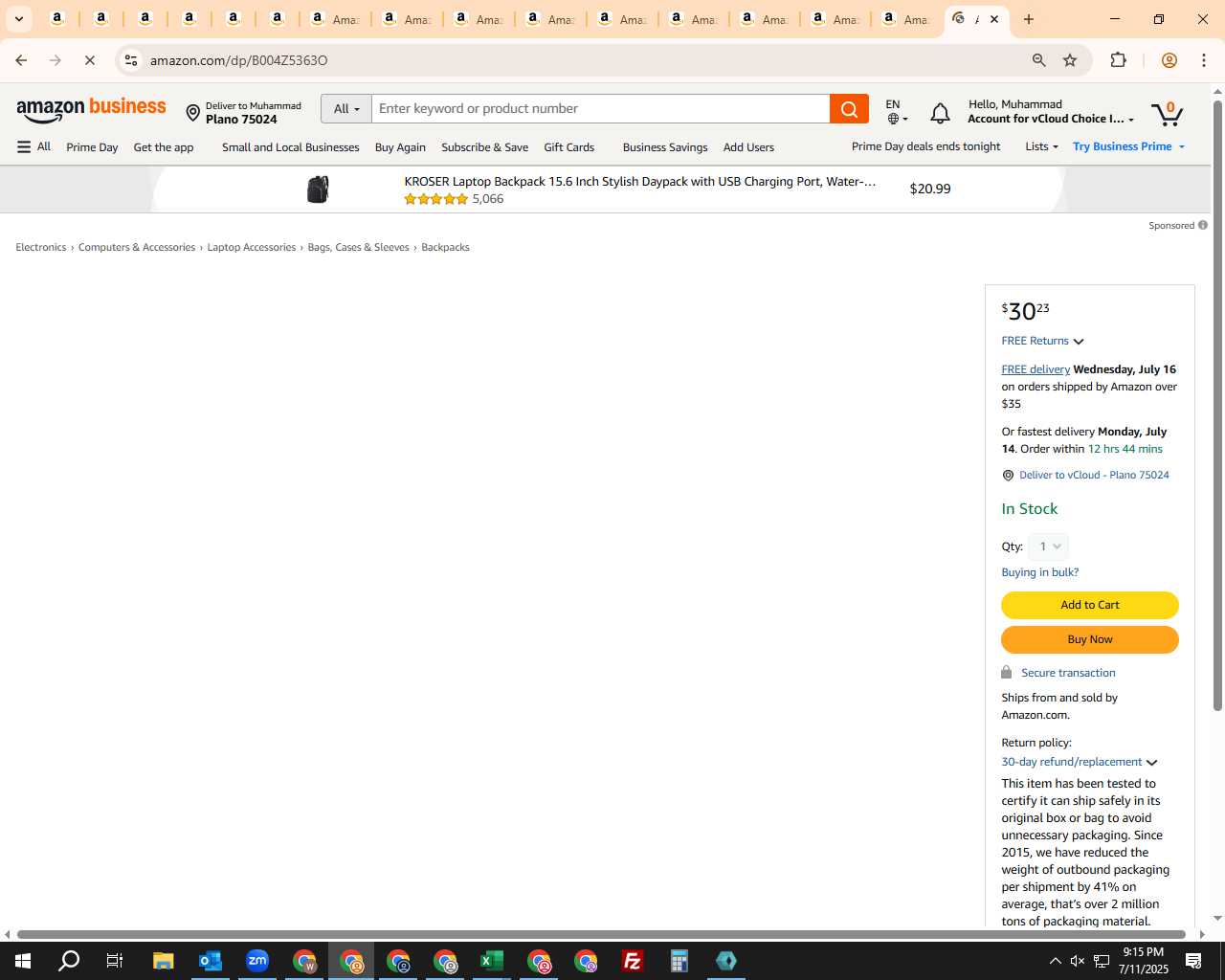1225x980 pixels.
Task: Open File Explorer from the taskbar
Action: click(x=163, y=961)
